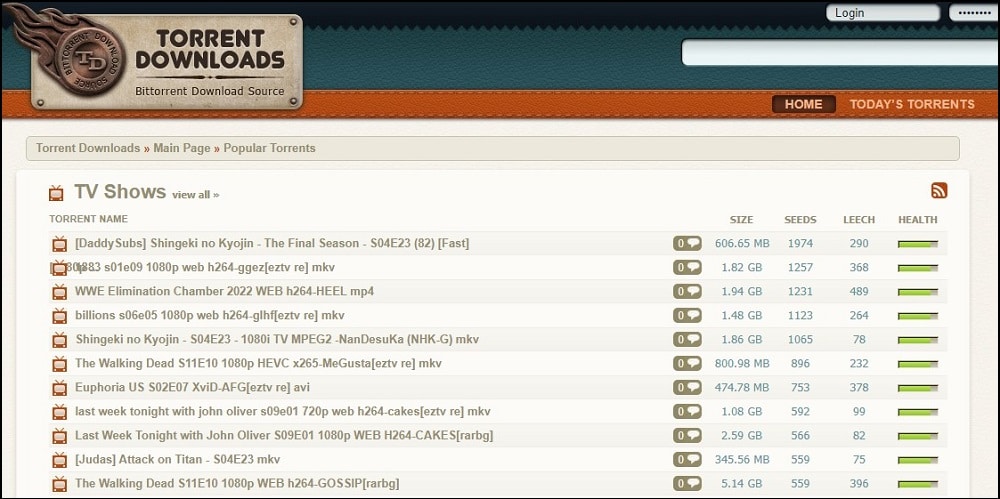Click TV icon for Walking Dead GOSSIP rarbg row
The height and width of the screenshot is (499, 1000).
pyautogui.click(x=59, y=484)
